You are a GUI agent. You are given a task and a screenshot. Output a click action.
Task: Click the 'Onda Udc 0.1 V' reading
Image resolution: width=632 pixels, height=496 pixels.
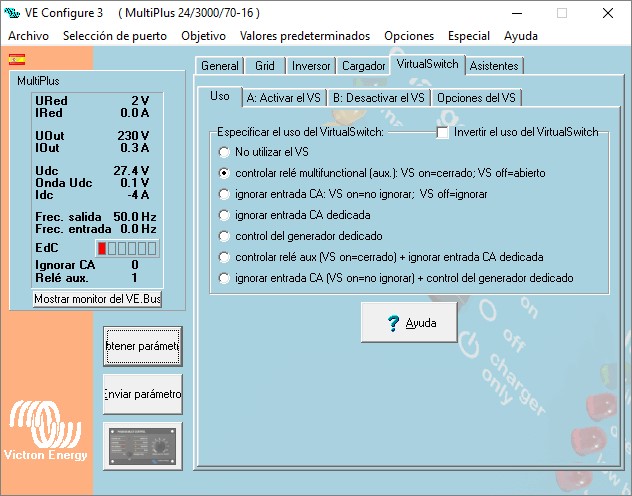coord(92,183)
